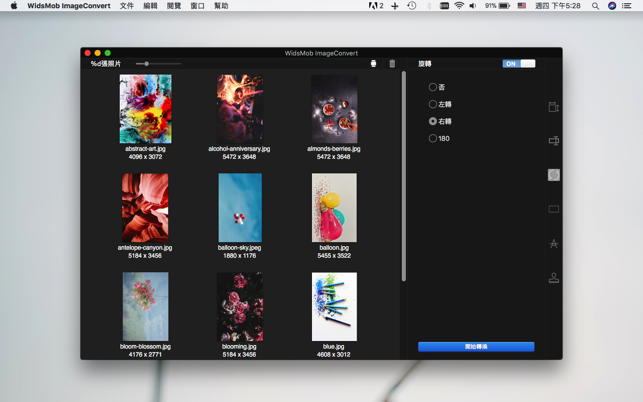
Task: Click the Wi-Fi status icon
Action: [459, 6]
